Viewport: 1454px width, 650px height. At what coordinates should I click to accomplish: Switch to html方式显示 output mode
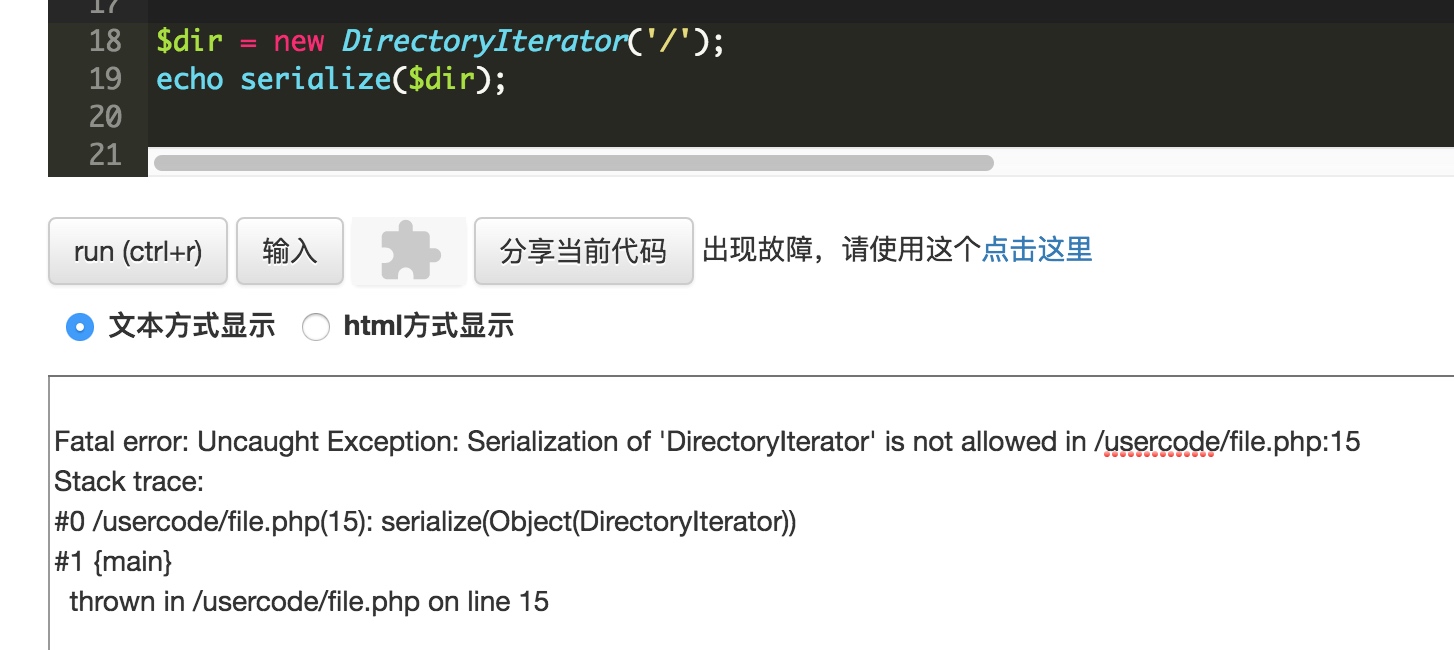pyautogui.click(x=316, y=326)
